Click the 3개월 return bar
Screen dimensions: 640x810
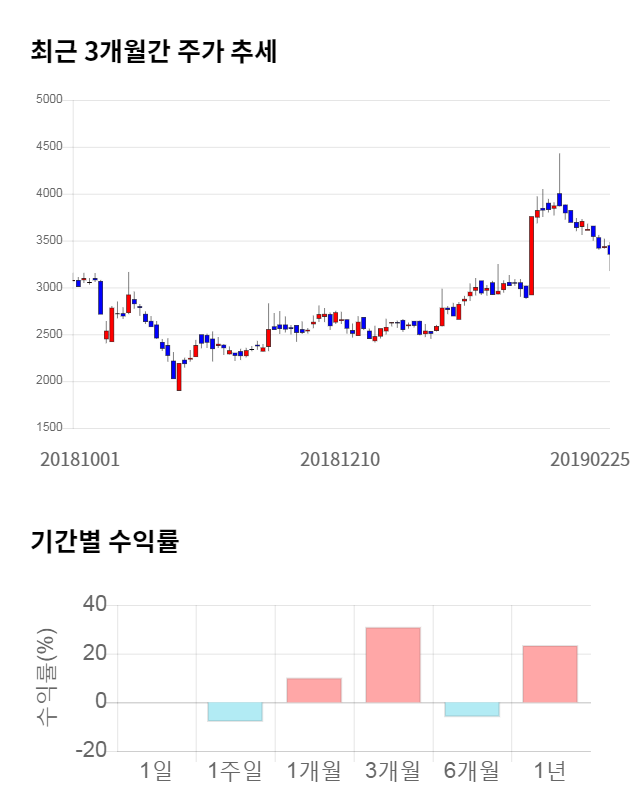pos(393,665)
